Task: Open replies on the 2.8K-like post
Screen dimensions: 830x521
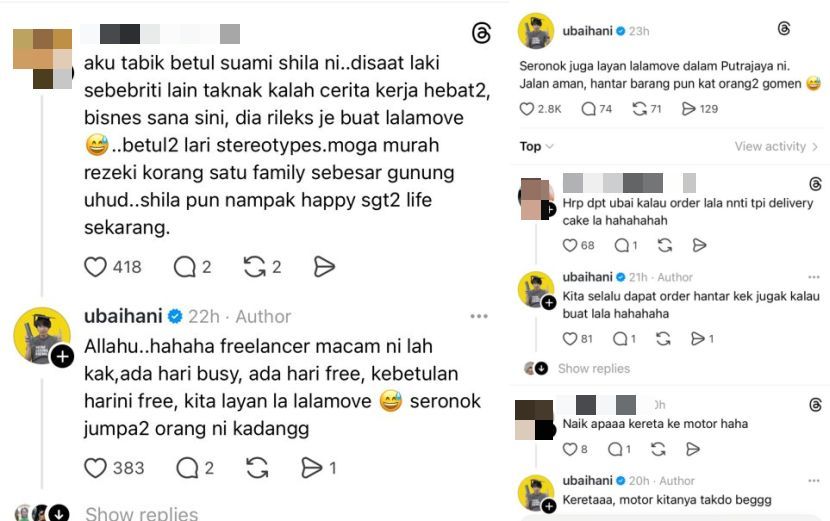Action: tap(589, 109)
